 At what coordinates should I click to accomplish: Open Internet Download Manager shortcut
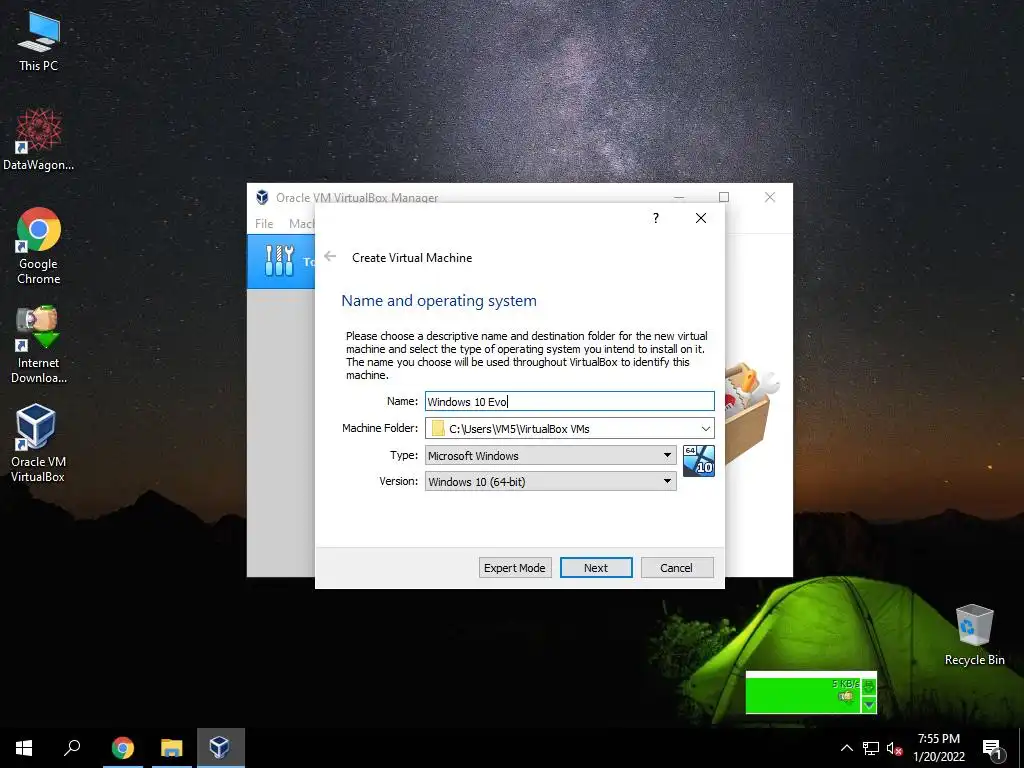39,344
